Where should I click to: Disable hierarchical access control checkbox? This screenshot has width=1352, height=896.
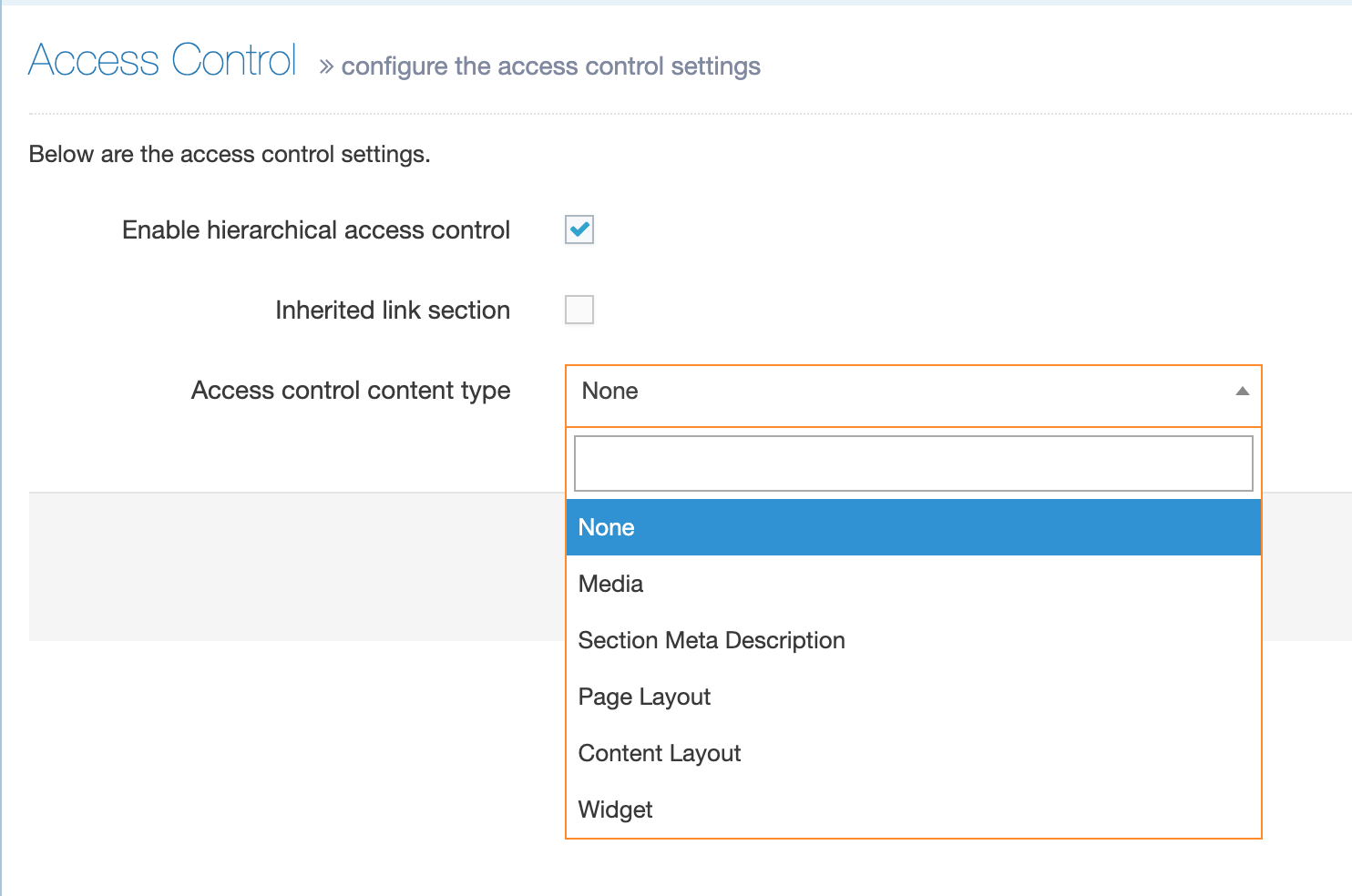point(579,229)
